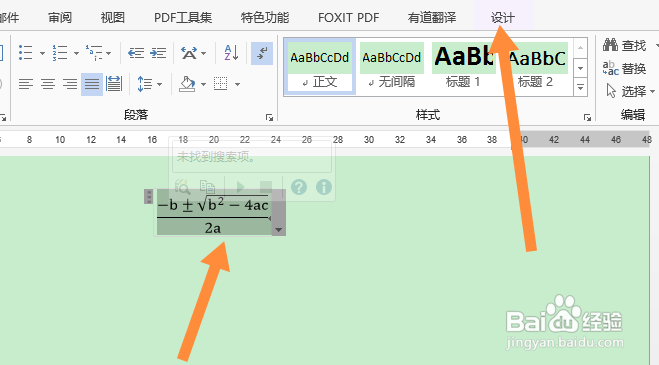Viewport: 659px width, 365px height.
Task: Open the 审阅 tab
Action: (x=60, y=18)
